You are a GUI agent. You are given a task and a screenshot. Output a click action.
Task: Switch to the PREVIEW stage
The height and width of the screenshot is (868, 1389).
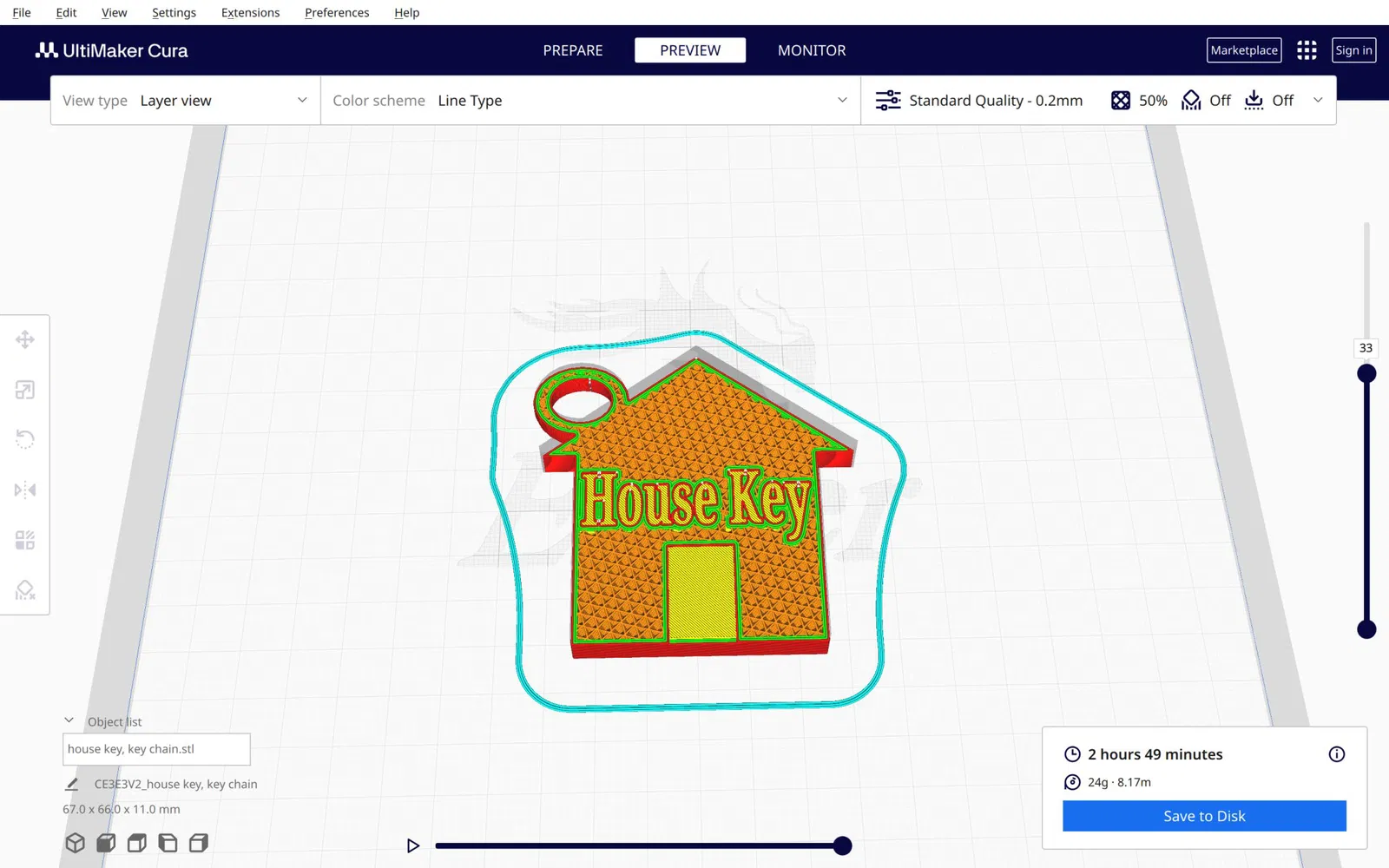690,50
